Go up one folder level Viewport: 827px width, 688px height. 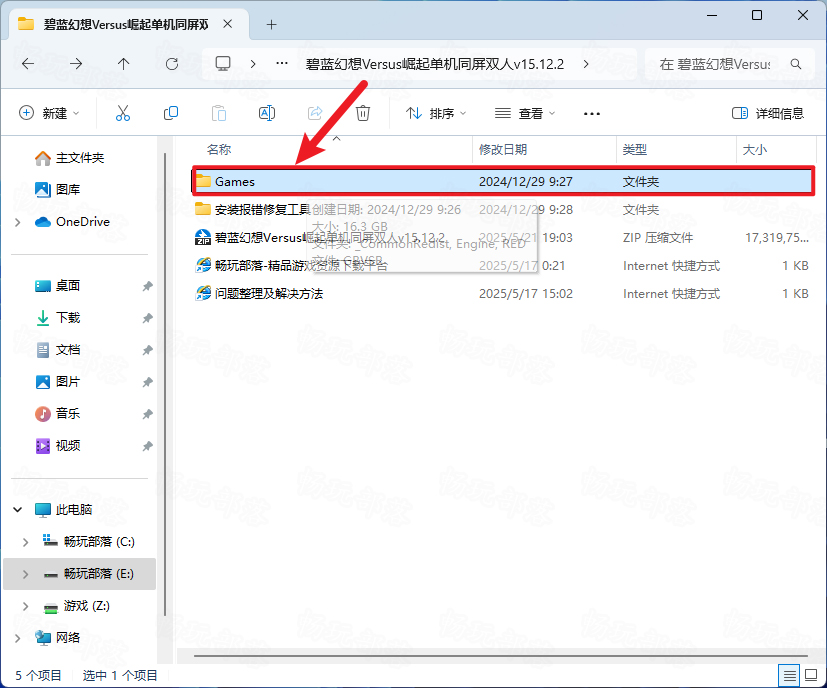(123, 64)
